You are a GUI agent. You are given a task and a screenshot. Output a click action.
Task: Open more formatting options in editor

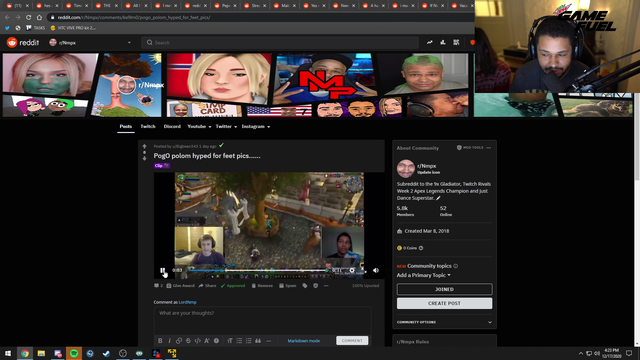click(268, 340)
